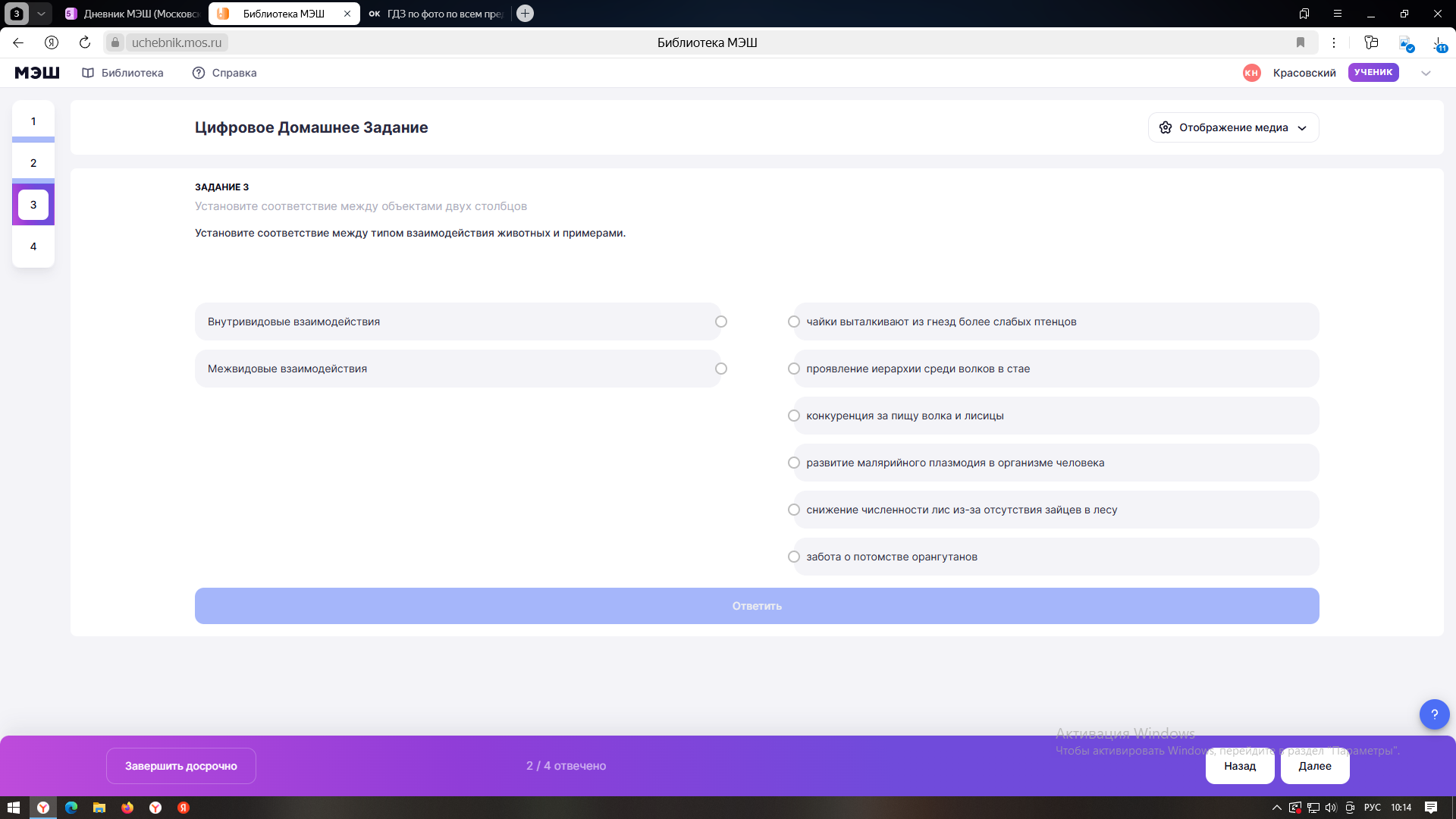Click the browser page reload icon

tap(85, 42)
